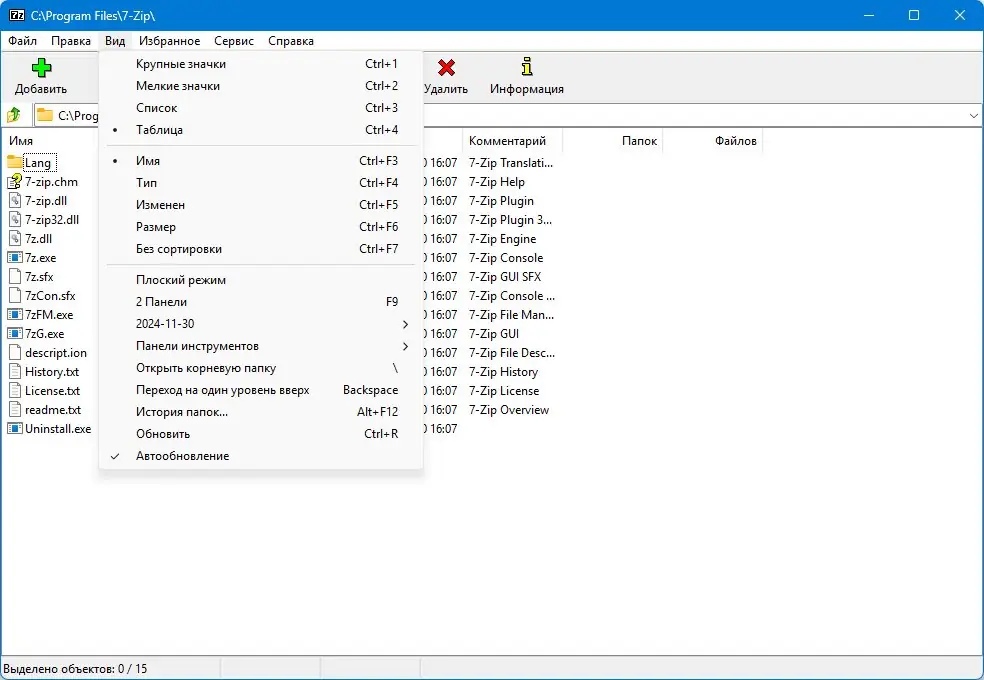Screen dimensions: 984x680
Task: Click folder icon in address bar
Action: [45, 115]
